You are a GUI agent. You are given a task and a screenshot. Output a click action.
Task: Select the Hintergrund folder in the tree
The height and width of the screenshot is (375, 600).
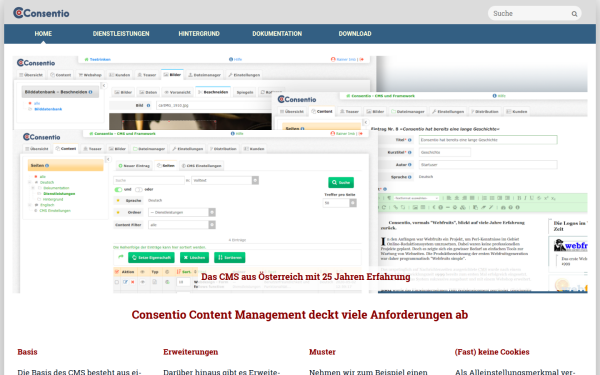53,199
